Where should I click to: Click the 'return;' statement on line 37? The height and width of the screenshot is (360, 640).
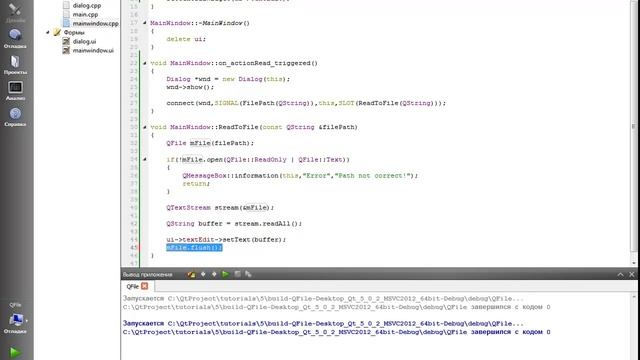[196, 183]
